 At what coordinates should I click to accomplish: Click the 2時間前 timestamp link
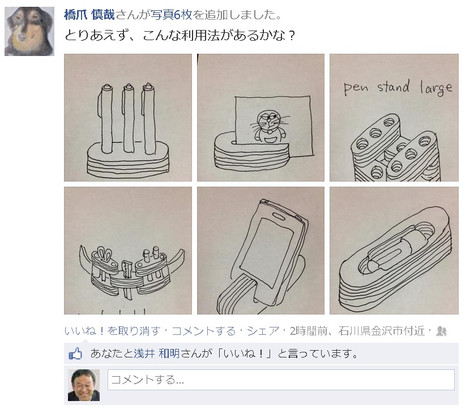click(x=308, y=331)
